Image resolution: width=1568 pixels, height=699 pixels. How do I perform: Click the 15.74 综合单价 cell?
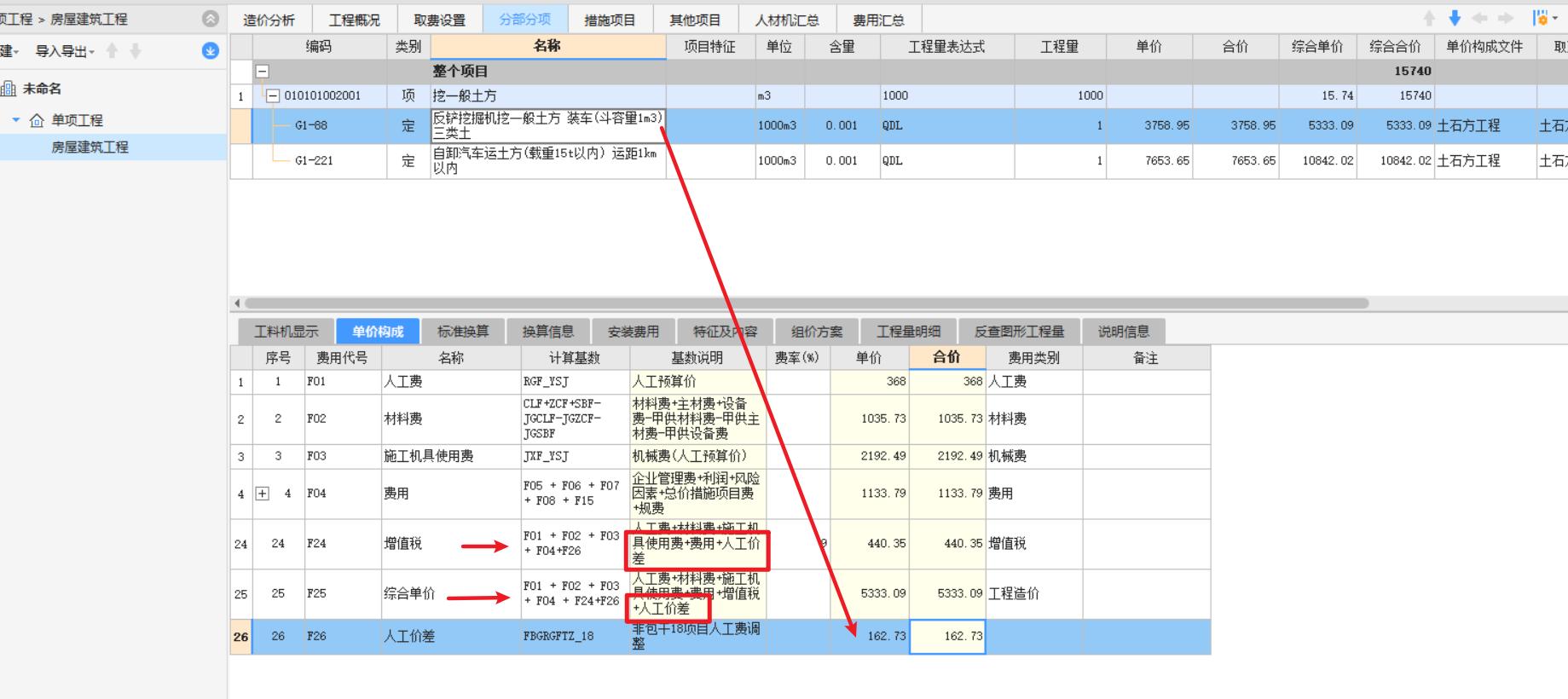1317,95
